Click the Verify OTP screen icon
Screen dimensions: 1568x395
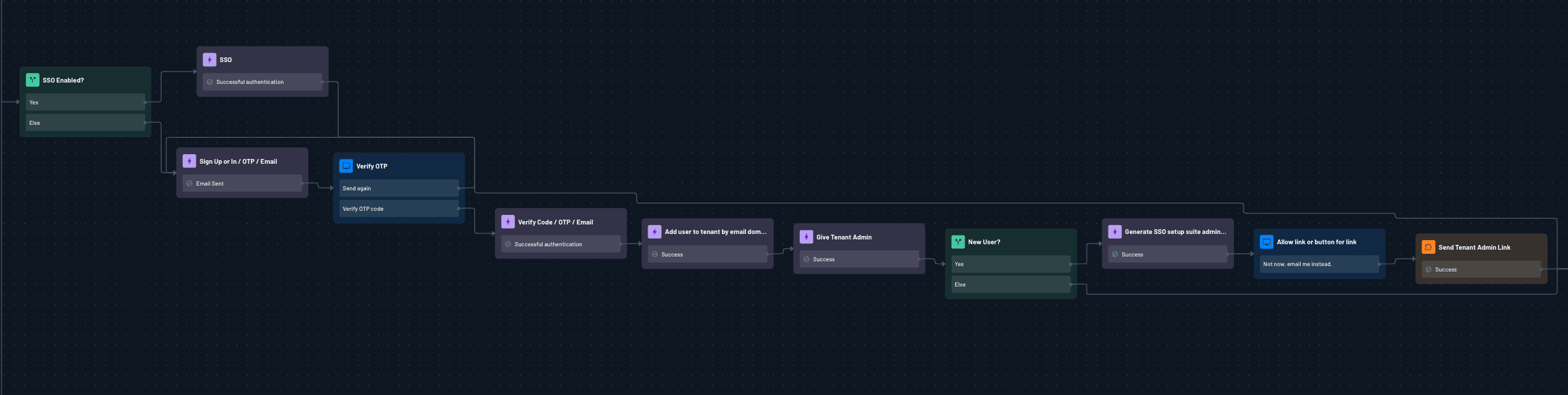pos(346,166)
